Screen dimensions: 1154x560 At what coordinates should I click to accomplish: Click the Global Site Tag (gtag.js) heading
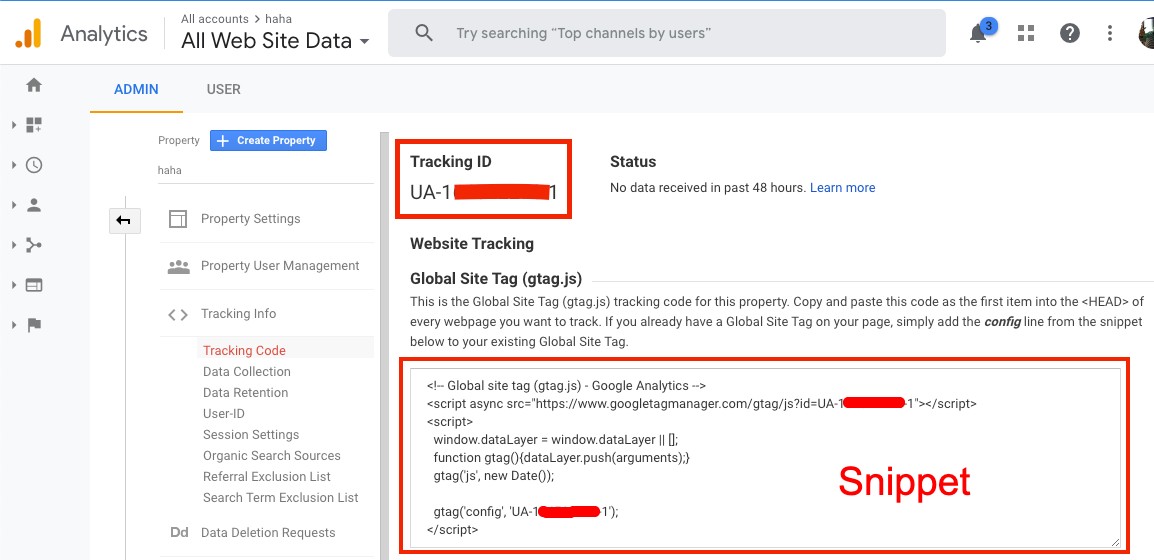pos(496,279)
